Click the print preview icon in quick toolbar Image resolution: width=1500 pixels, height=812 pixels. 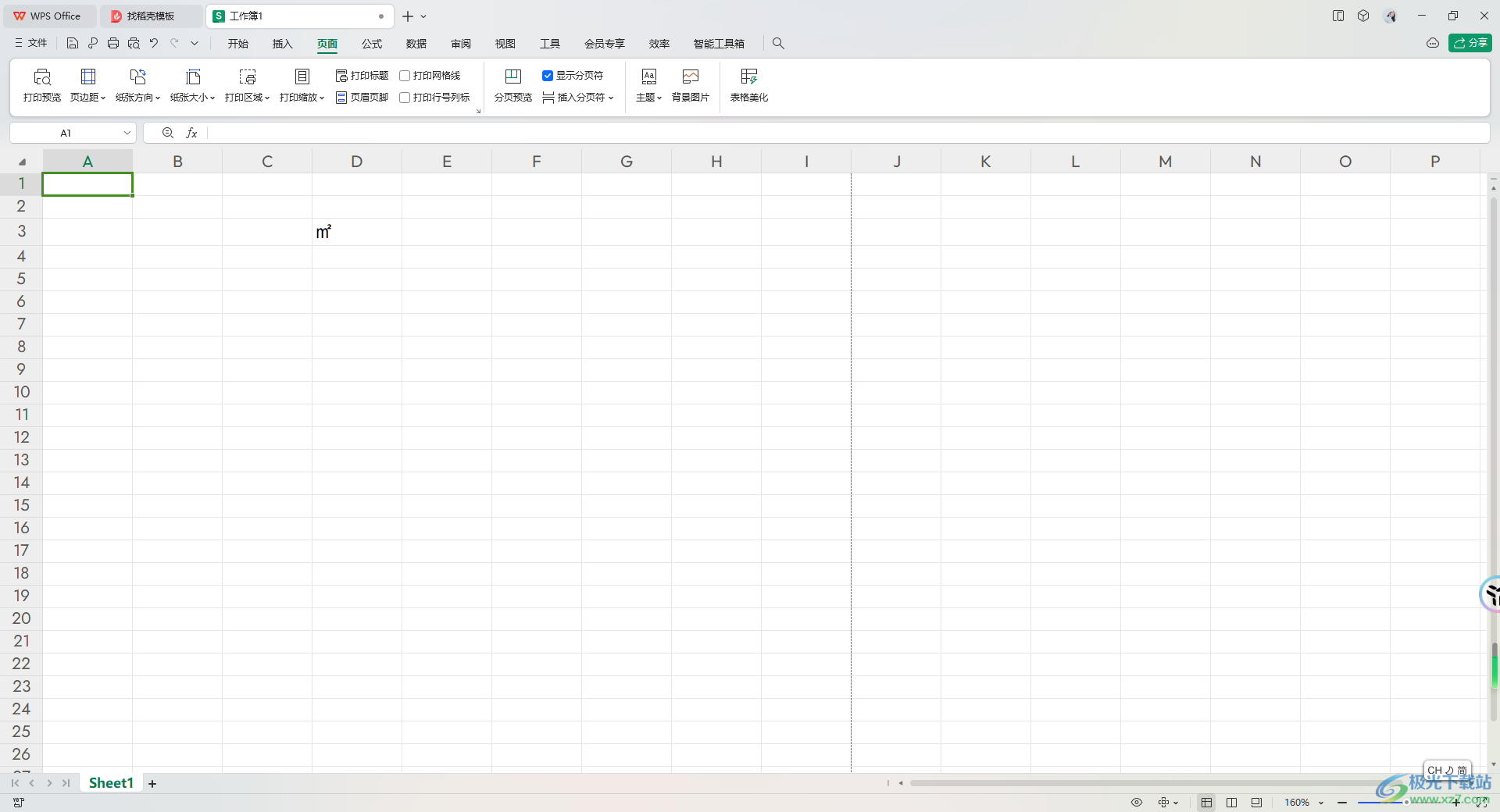click(x=134, y=44)
